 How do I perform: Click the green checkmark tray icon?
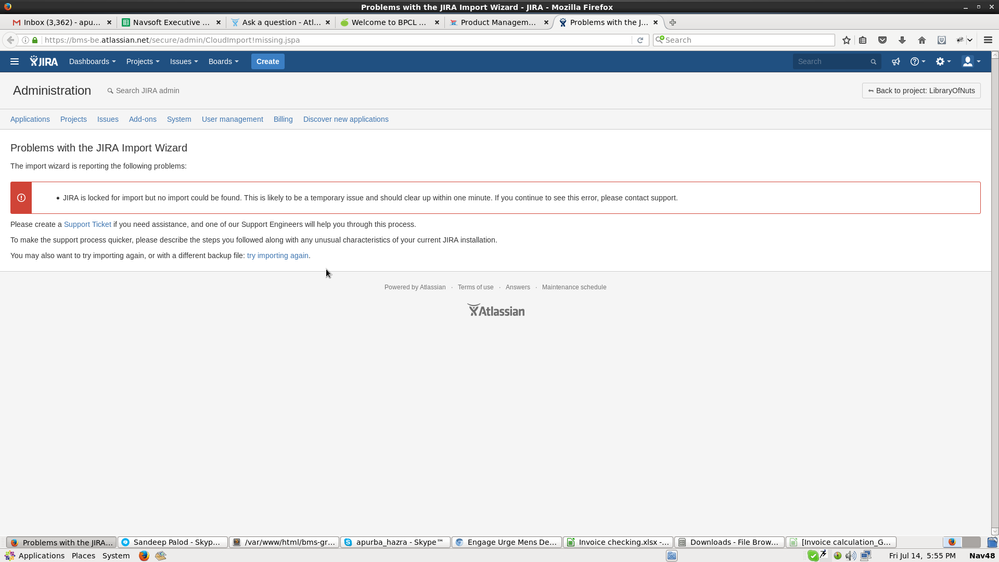tap(813, 556)
